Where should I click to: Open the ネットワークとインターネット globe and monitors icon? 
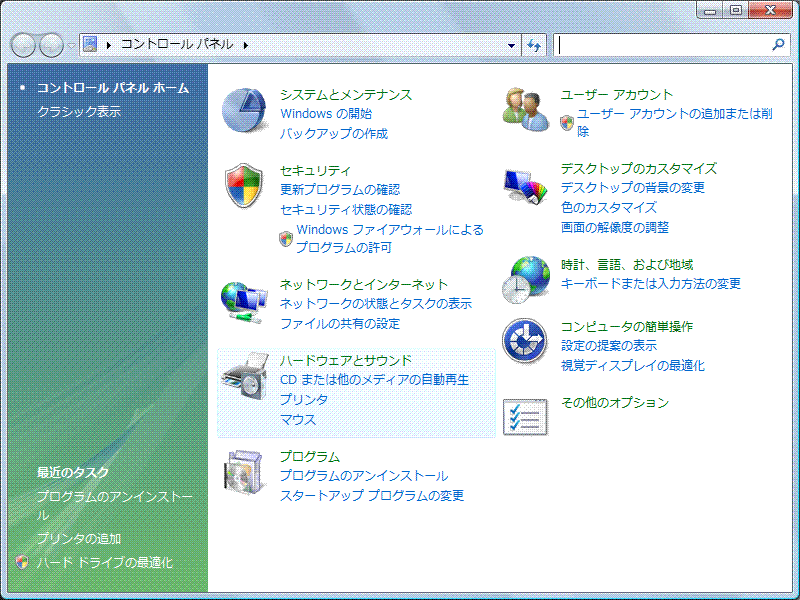(x=244, y=303)
